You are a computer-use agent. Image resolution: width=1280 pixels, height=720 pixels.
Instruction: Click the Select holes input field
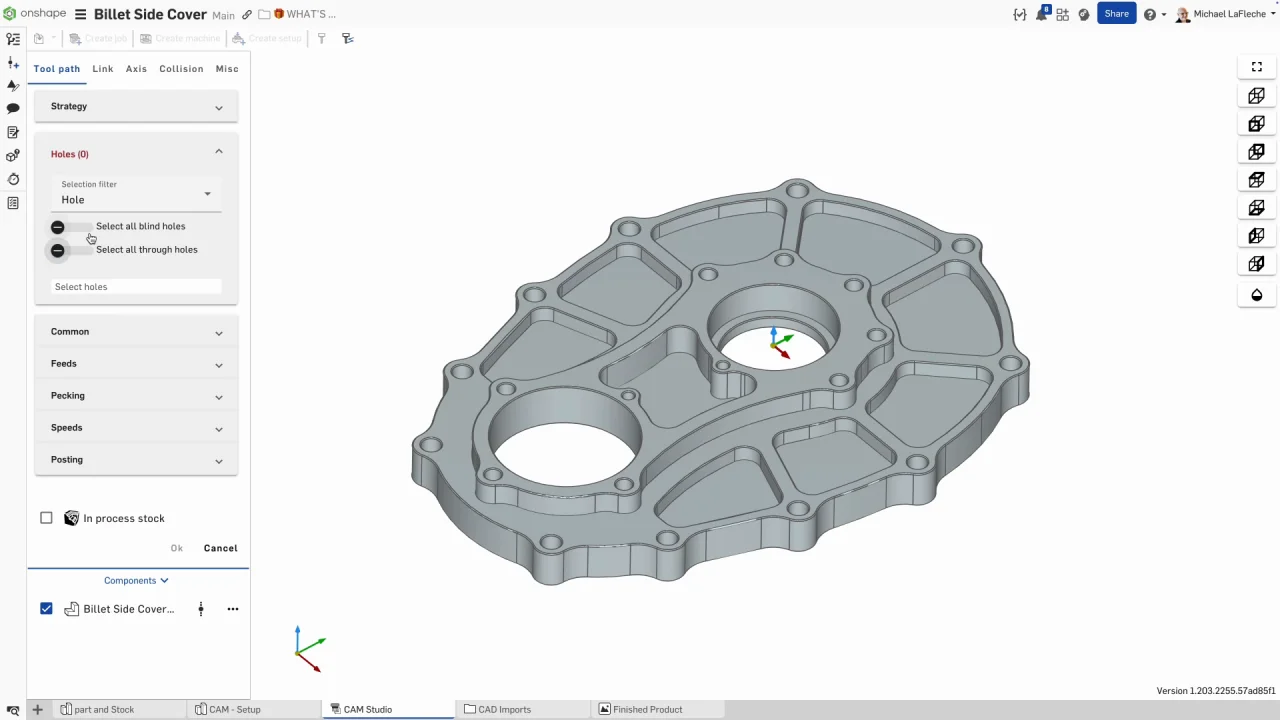coord(136,287)
